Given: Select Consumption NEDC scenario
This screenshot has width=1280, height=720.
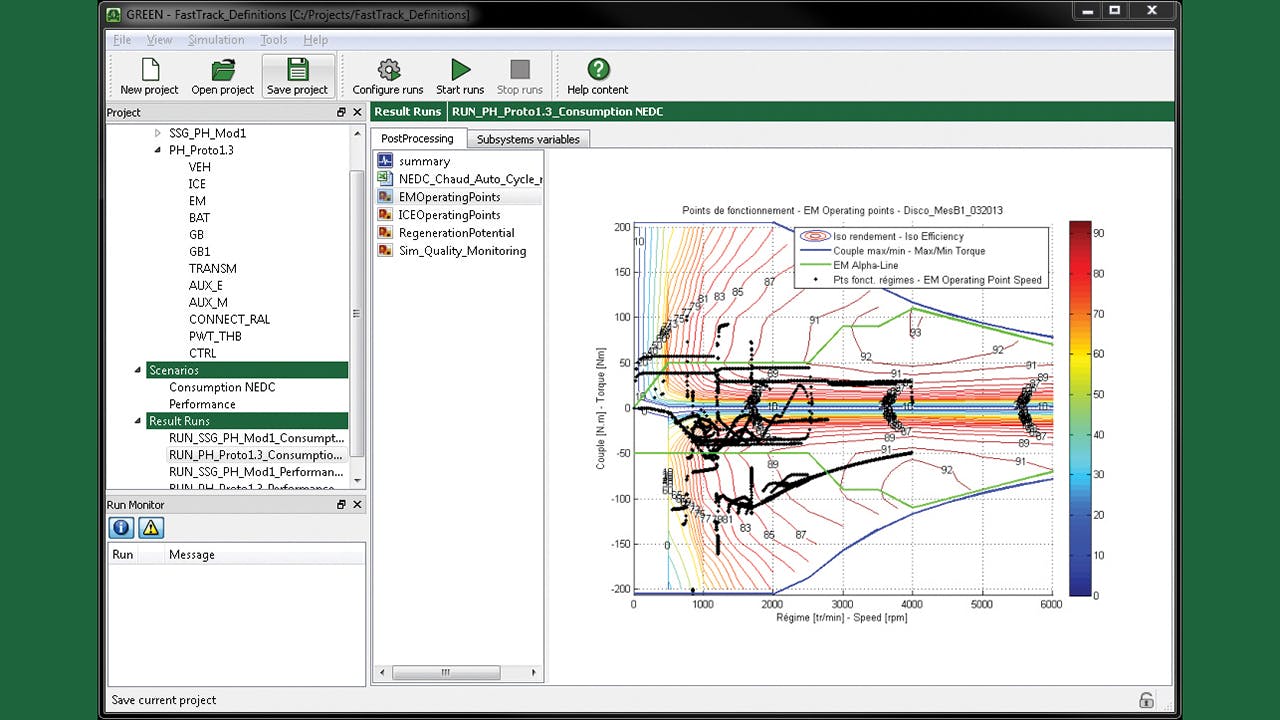Looking at the screenshot, I should point(222,387).
